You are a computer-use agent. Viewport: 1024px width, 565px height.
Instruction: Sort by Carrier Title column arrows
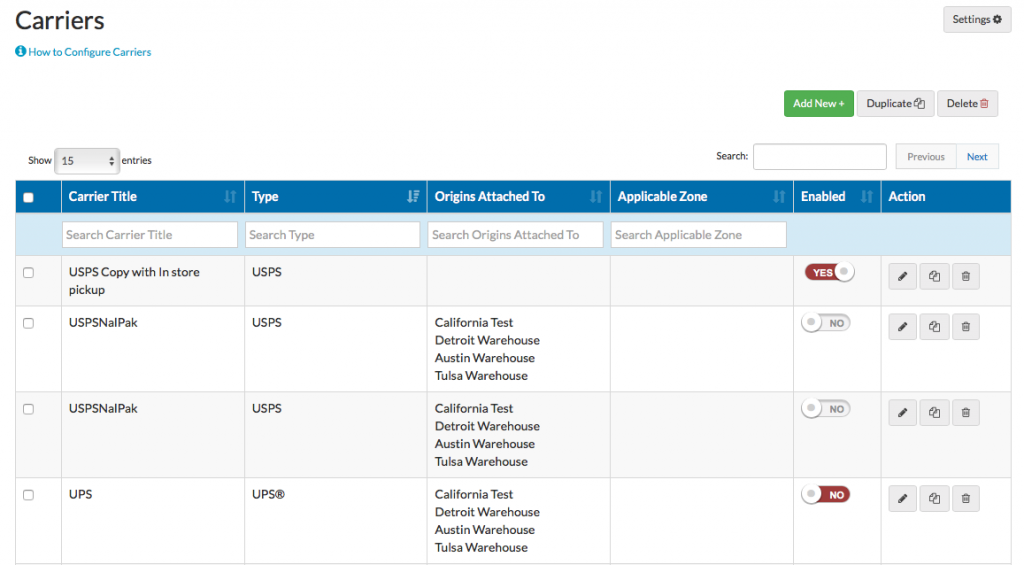click(230, 197)
